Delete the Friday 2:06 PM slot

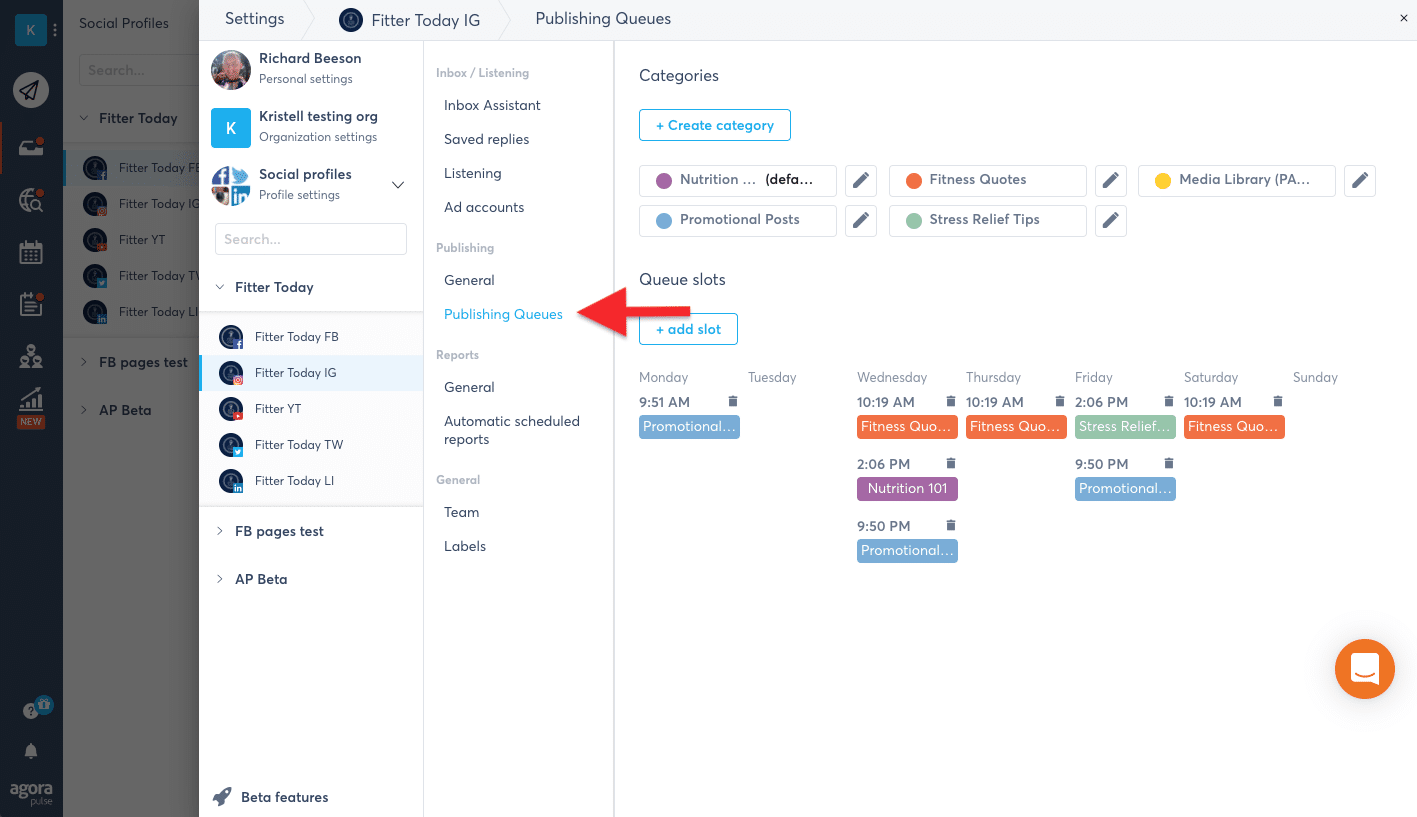click(x=1169, y=401)
